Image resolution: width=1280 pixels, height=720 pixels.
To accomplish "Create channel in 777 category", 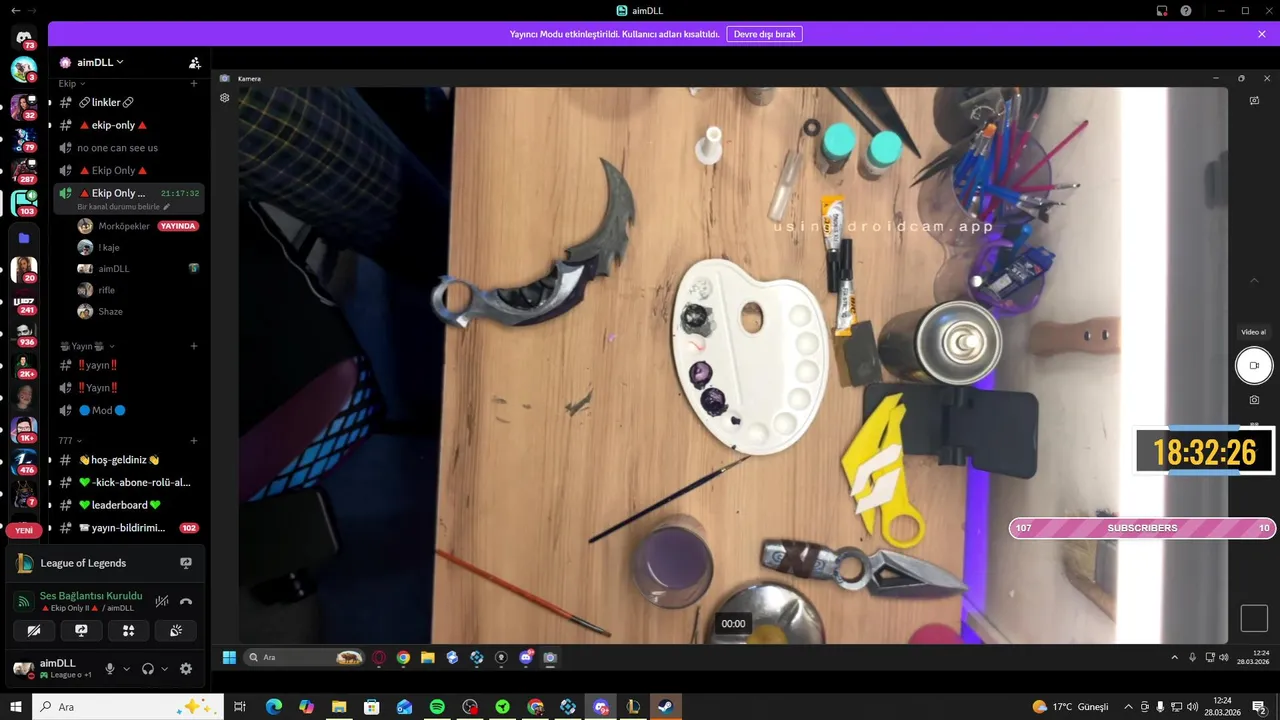I will pyautogui.click(x=194, y=440).
